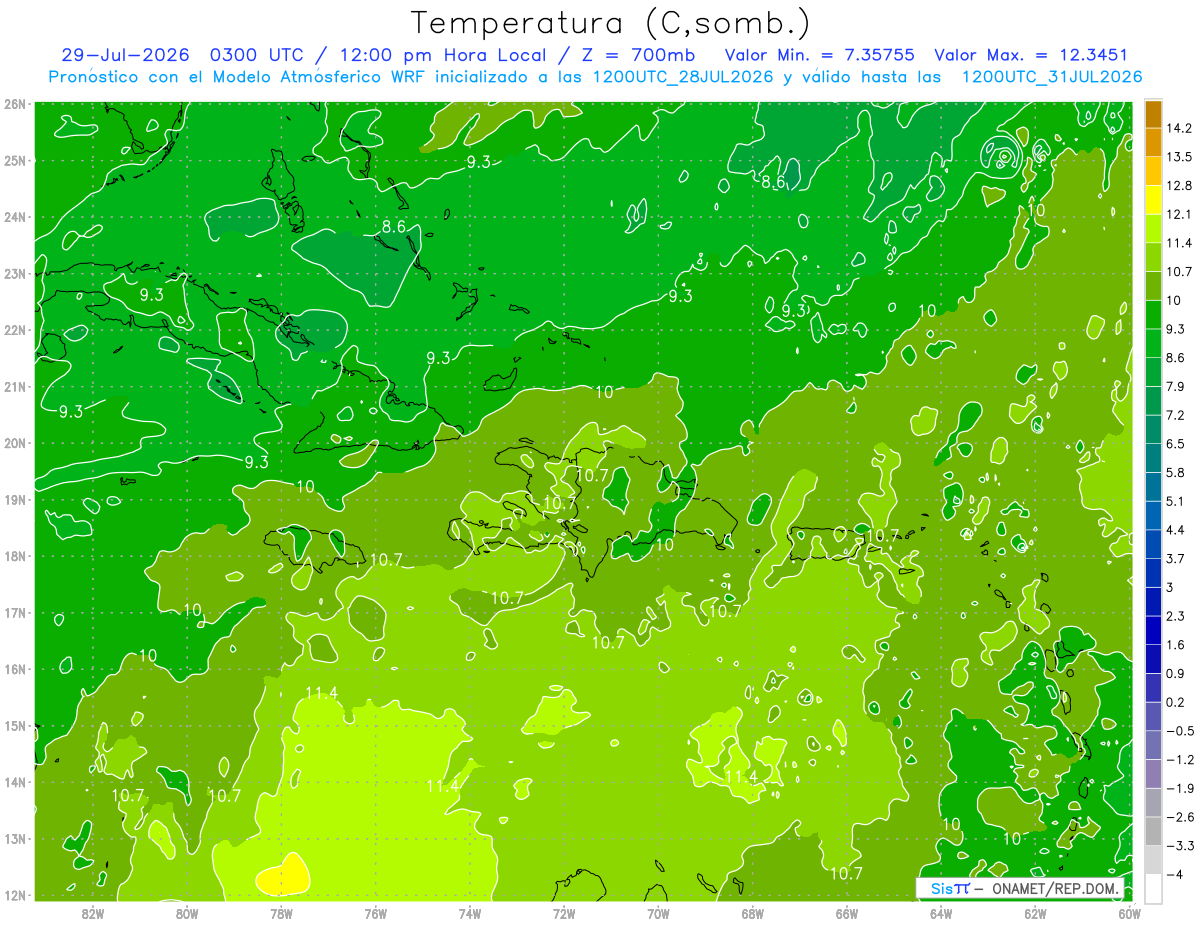
Task: Click the "12.8" value on the color legend
Action: click(1180, 185)
